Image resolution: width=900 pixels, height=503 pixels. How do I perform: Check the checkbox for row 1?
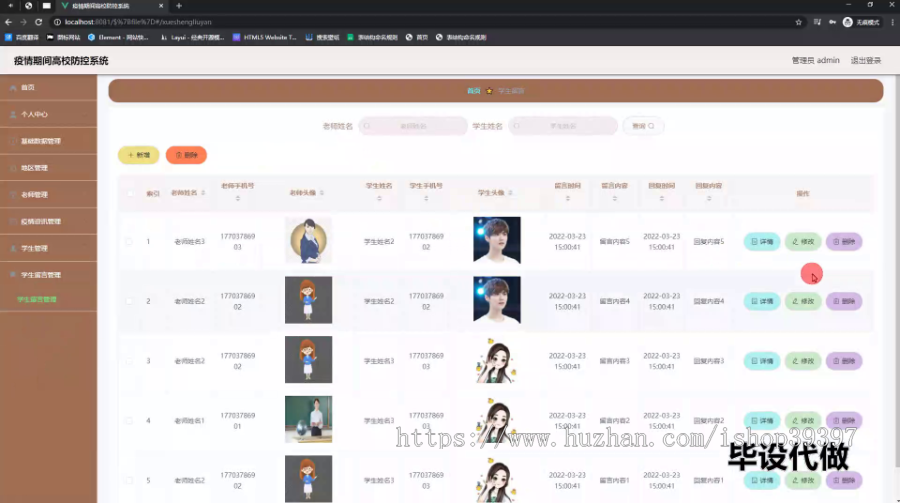(129, 242)
